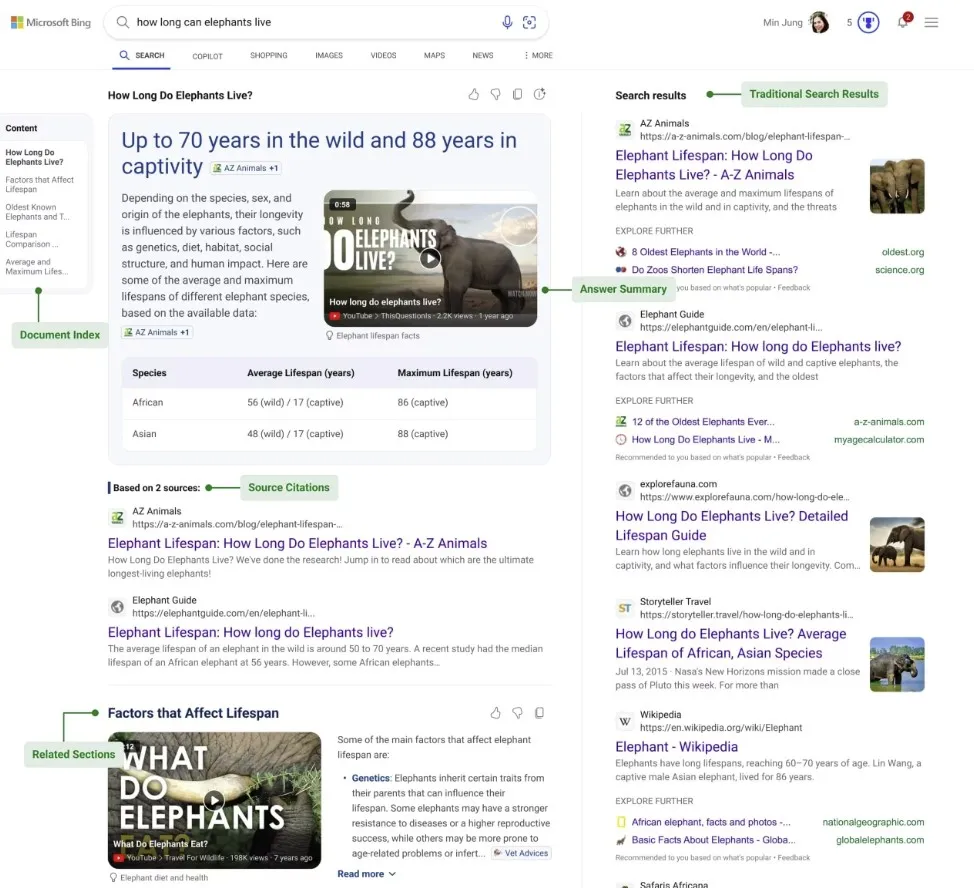
Task: Expand the More menu
Action: pyautogui.click(x=538, y=55)
